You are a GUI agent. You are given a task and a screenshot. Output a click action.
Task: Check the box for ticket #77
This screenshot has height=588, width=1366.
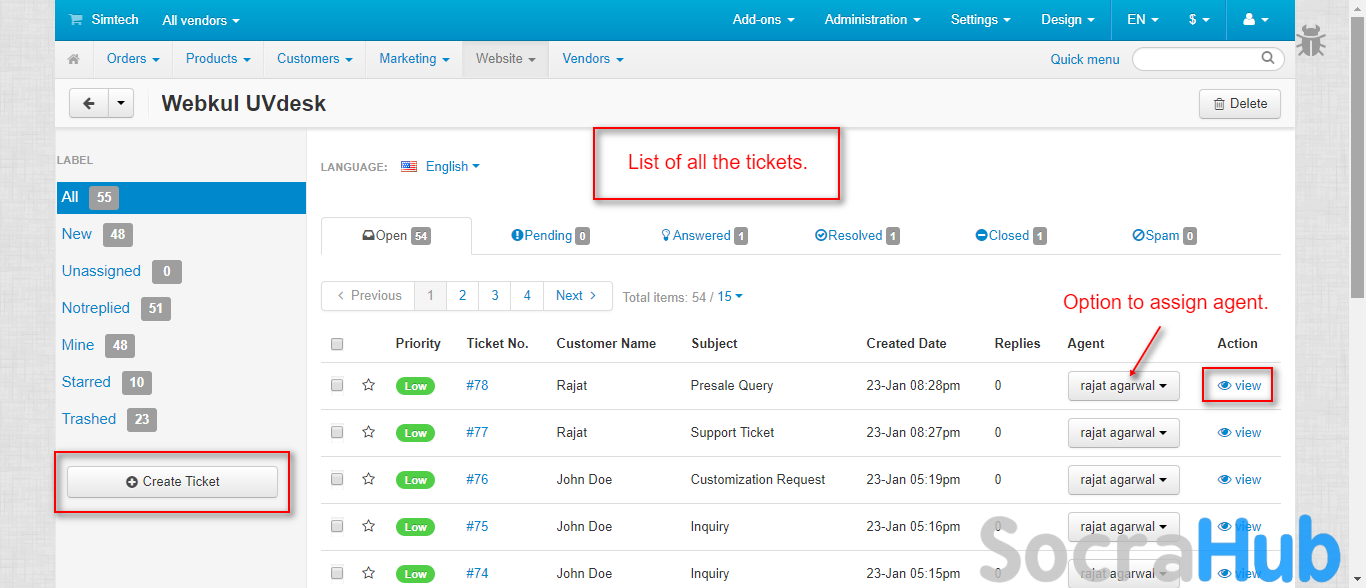pyautogui.click(x=337, y=432)
